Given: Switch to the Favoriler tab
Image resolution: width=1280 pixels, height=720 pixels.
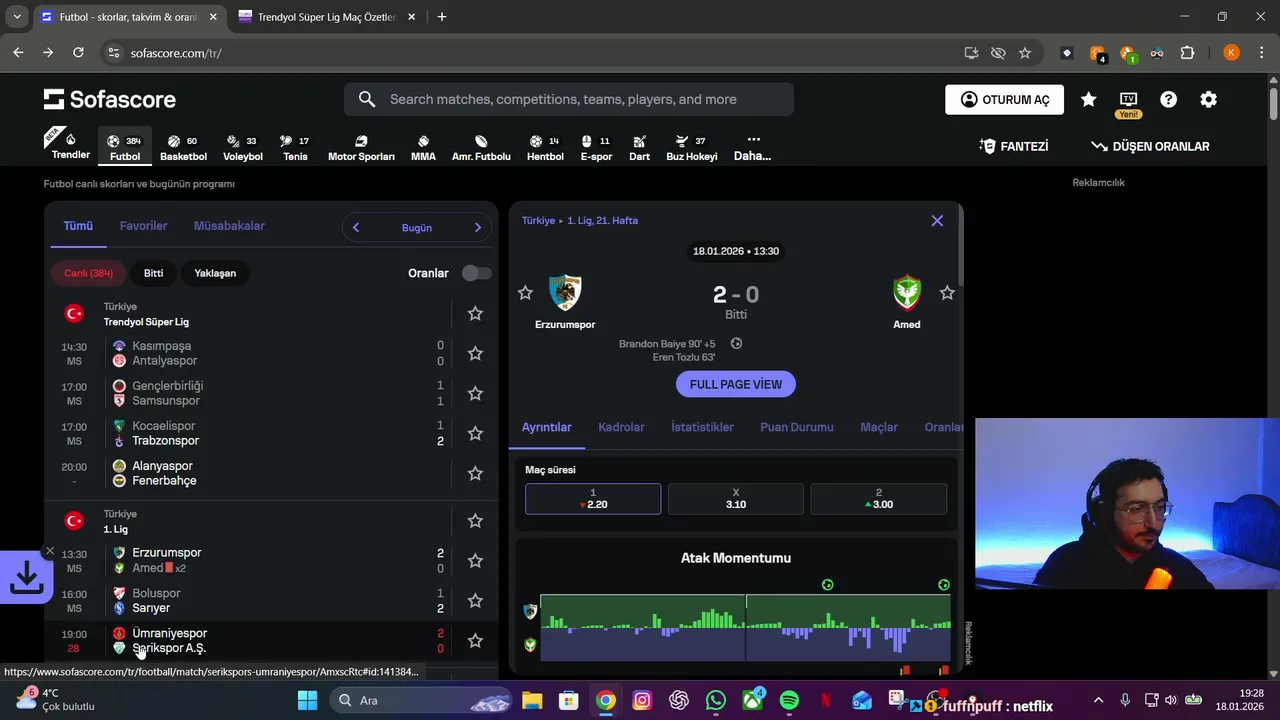Looking at the screenshot, I should (x=143, y=226).
